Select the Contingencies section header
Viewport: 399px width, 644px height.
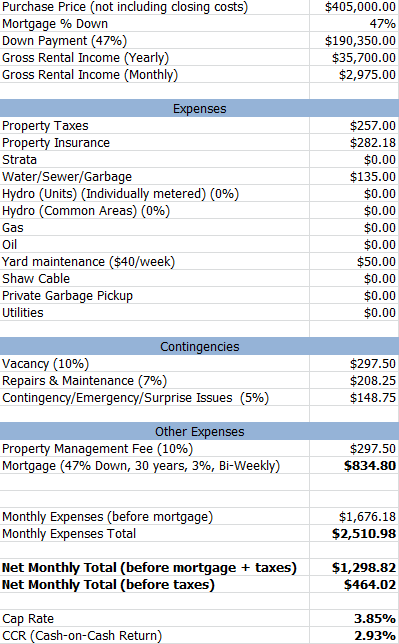click(199, 347)
